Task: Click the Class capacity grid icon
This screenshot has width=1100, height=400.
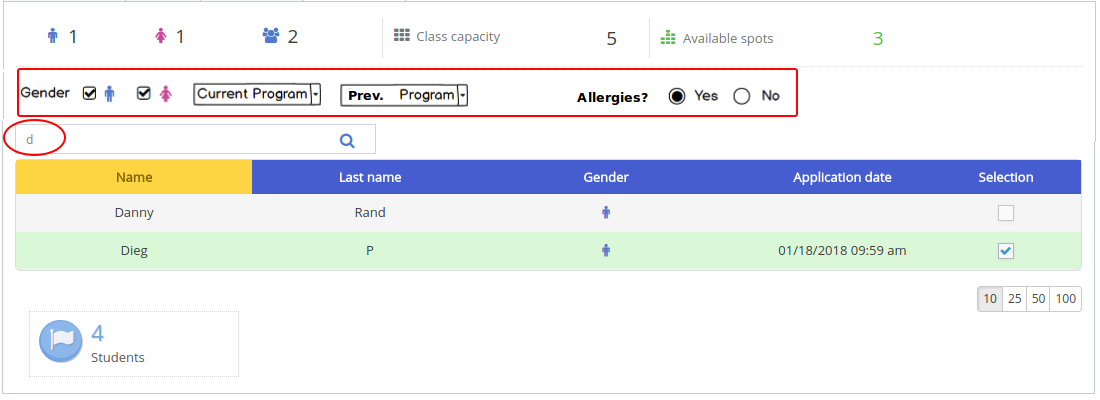Action: (x=401, y=36)
